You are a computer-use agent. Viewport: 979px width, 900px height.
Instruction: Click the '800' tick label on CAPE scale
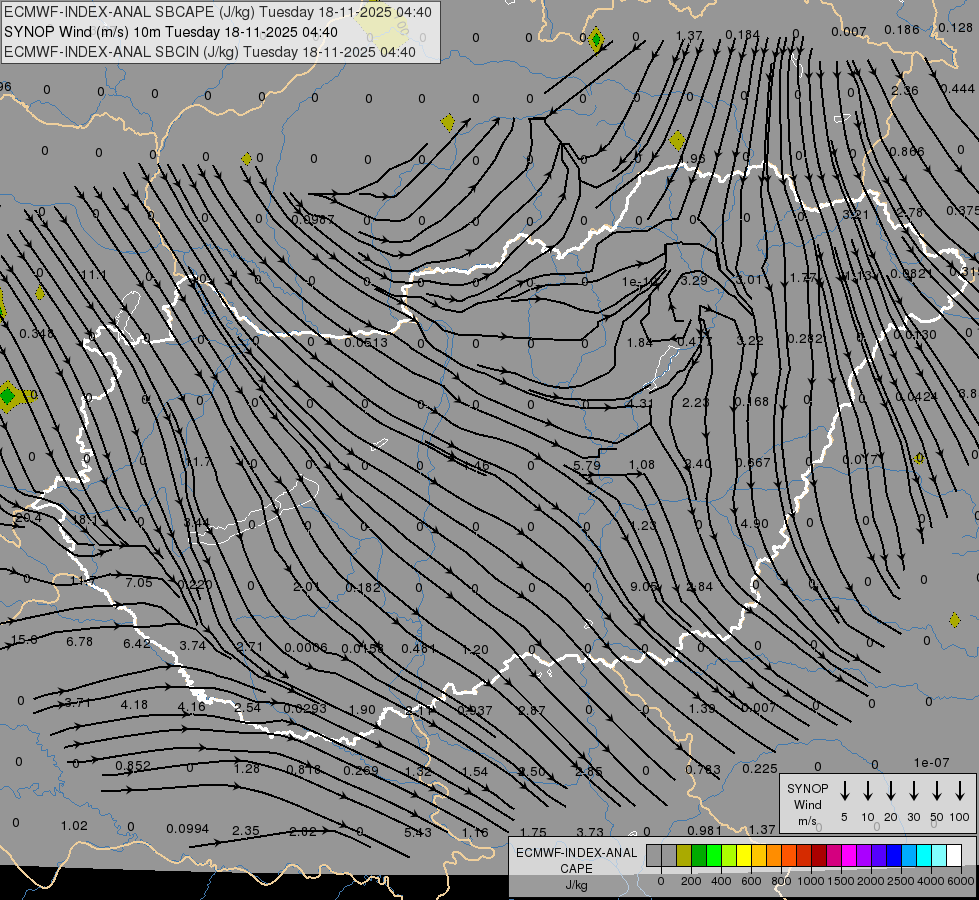[781, 881]
